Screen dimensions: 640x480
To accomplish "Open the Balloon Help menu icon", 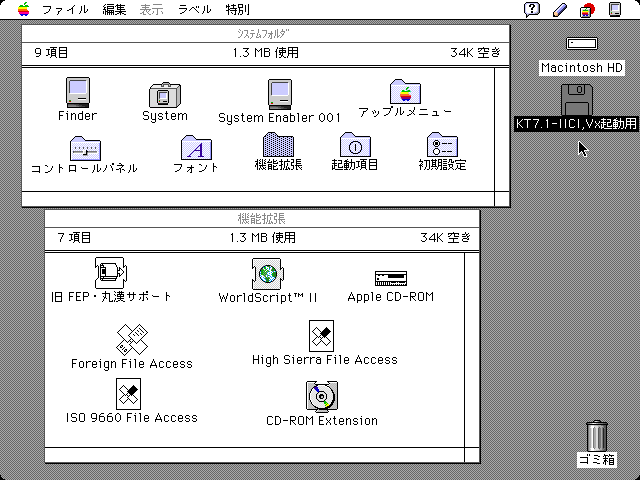I will point(532,9).
